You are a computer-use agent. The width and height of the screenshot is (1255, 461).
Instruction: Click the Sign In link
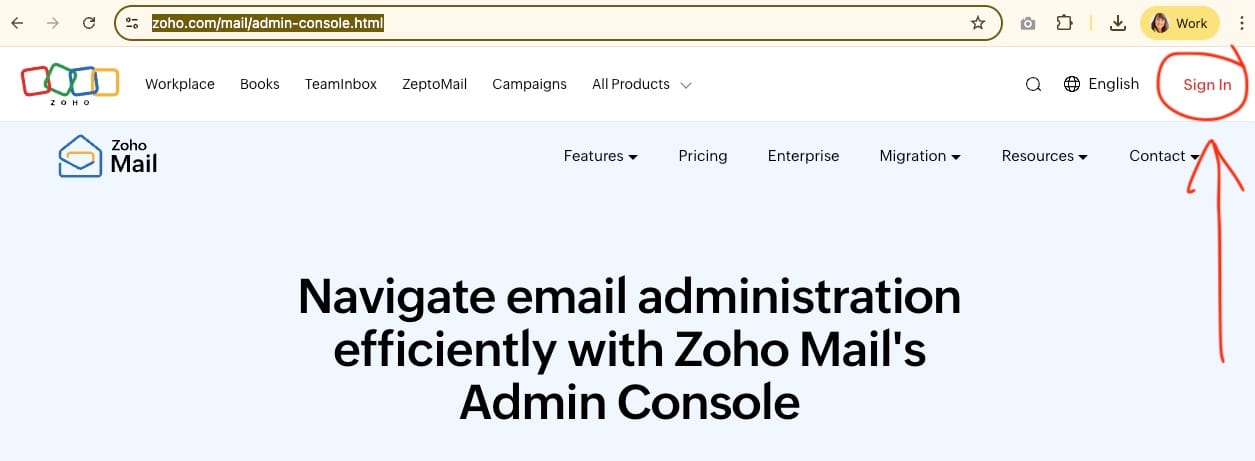[x=1207, y=85]
